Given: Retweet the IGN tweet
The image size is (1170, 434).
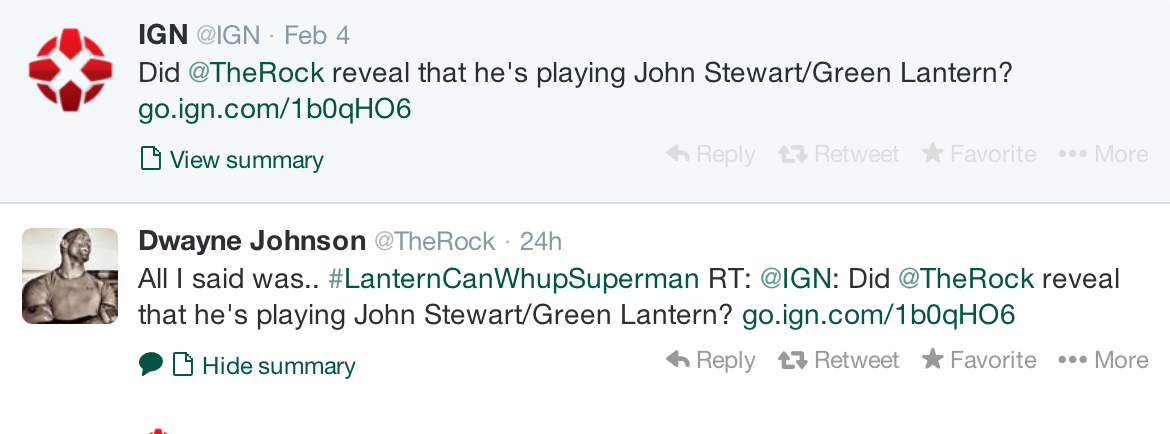Looking at the screenshot, I should 839,154.
